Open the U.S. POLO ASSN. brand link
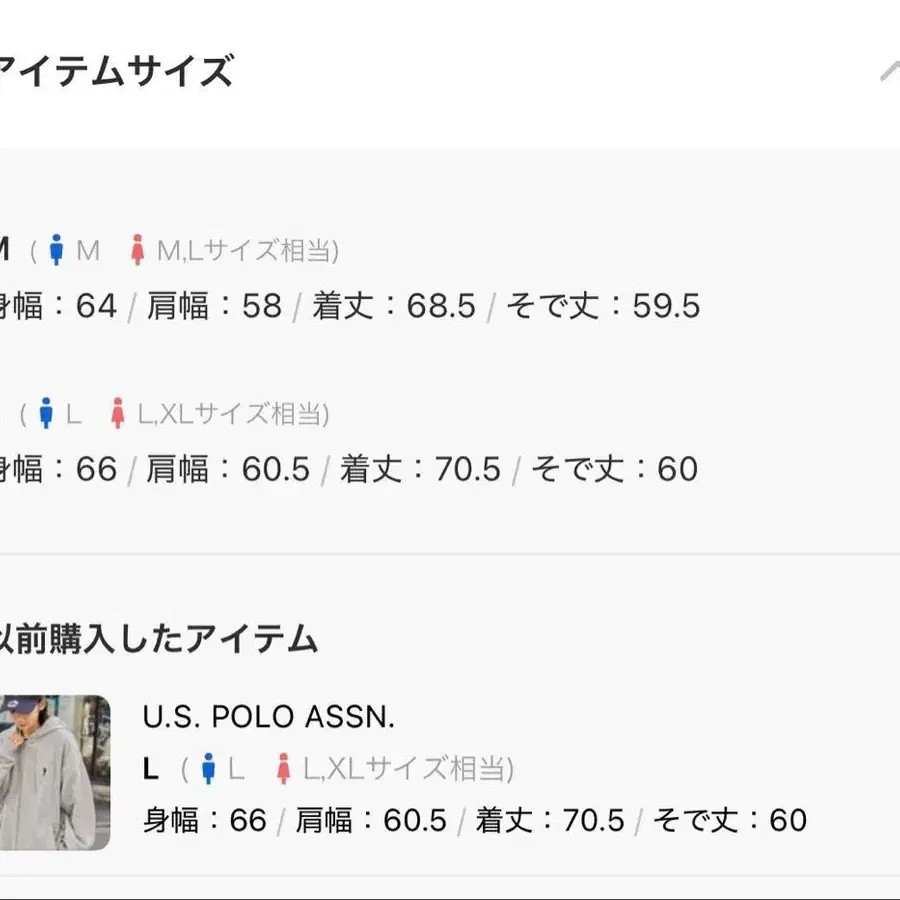The width and height of the screenshot is (900, 900). [269, 717]
